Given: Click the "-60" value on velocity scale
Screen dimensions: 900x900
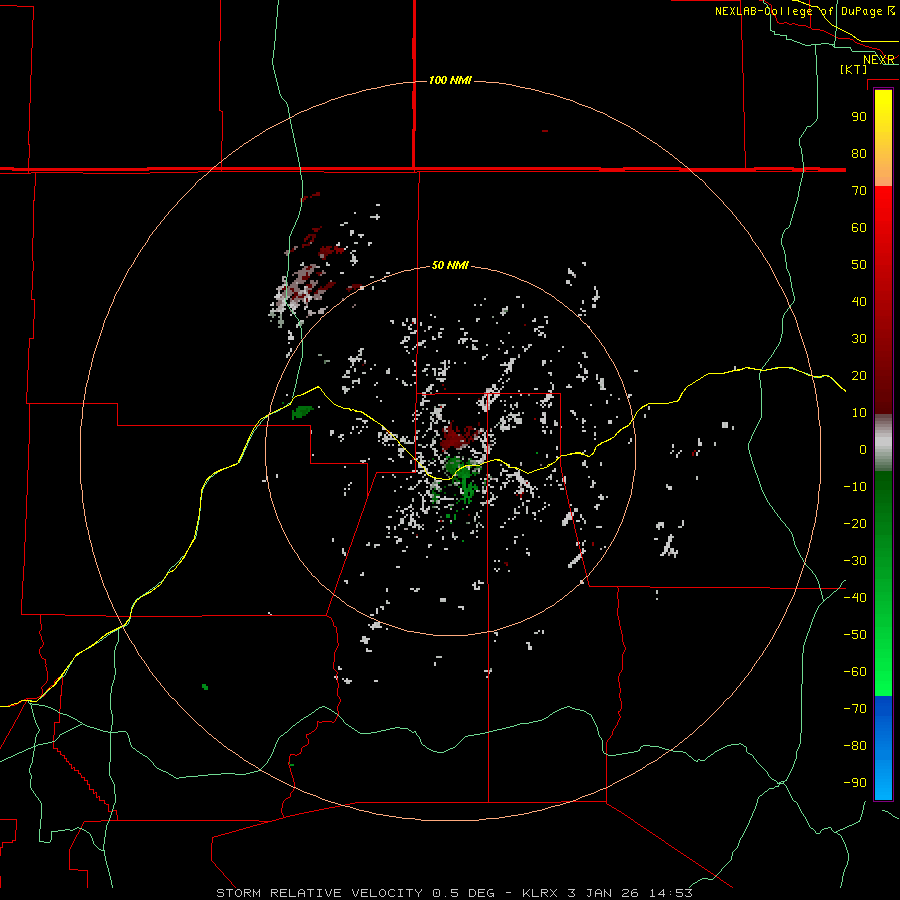Looking at the screenshot, I should click(x=855, y=672).
